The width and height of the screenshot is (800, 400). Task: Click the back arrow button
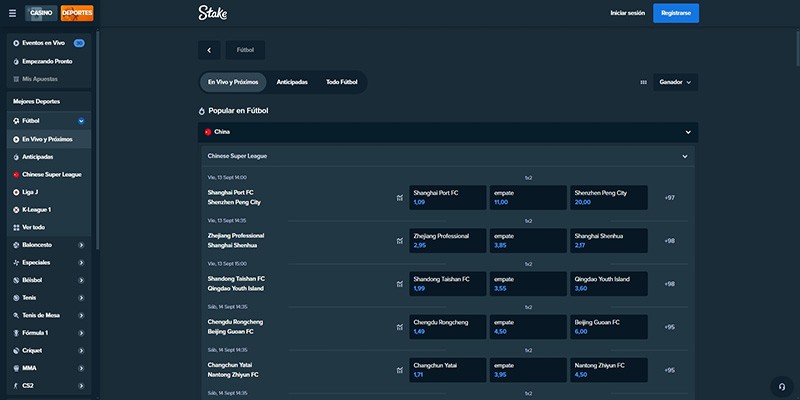click(x=209, y=50)
